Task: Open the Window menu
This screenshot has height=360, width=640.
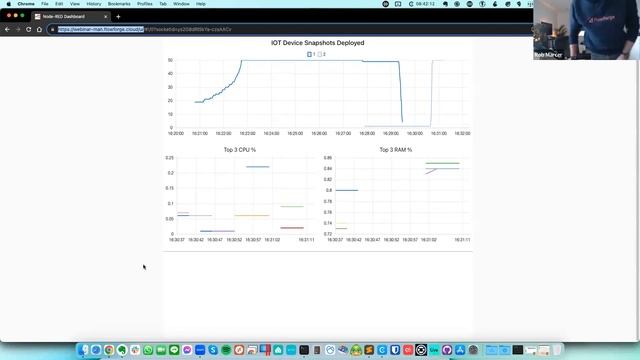Action: point(181,4)
